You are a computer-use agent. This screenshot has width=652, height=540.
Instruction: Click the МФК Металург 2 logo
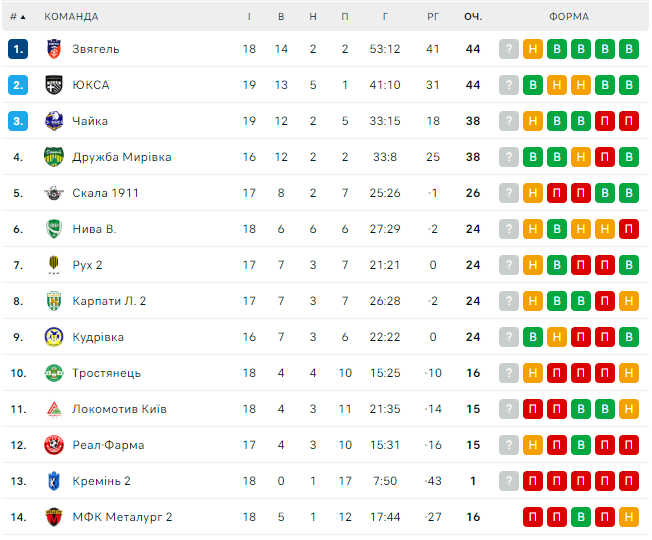pos(54,517)
